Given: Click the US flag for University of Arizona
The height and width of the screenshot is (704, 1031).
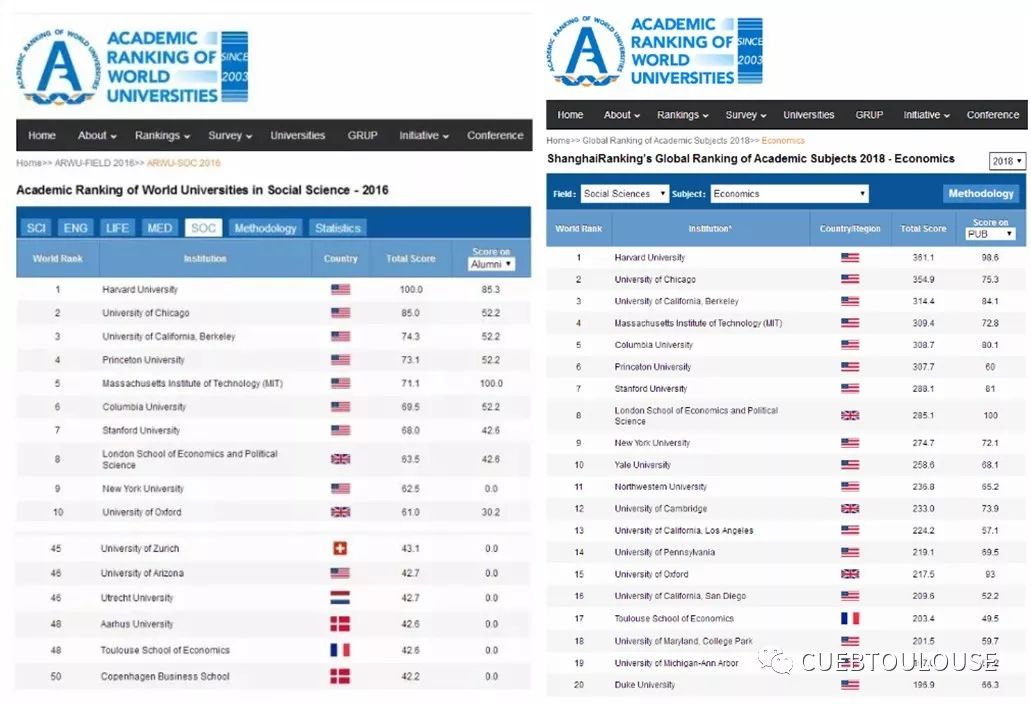Looking at the screenshot, I should click(x=340, y=573).
